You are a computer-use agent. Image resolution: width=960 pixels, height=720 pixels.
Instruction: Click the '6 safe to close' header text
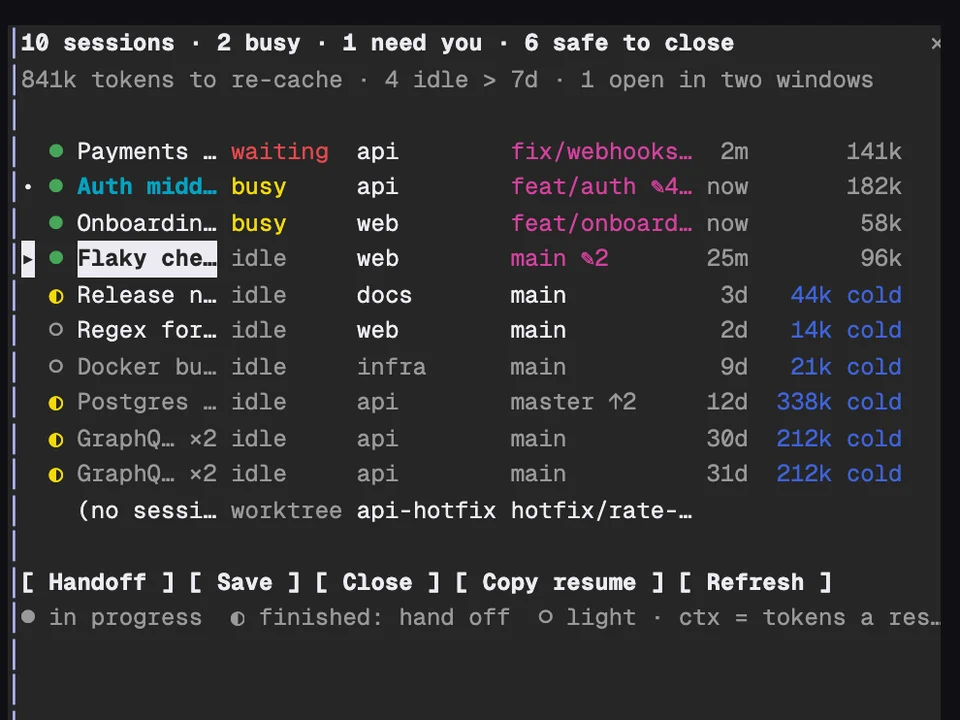pos(629,43)
